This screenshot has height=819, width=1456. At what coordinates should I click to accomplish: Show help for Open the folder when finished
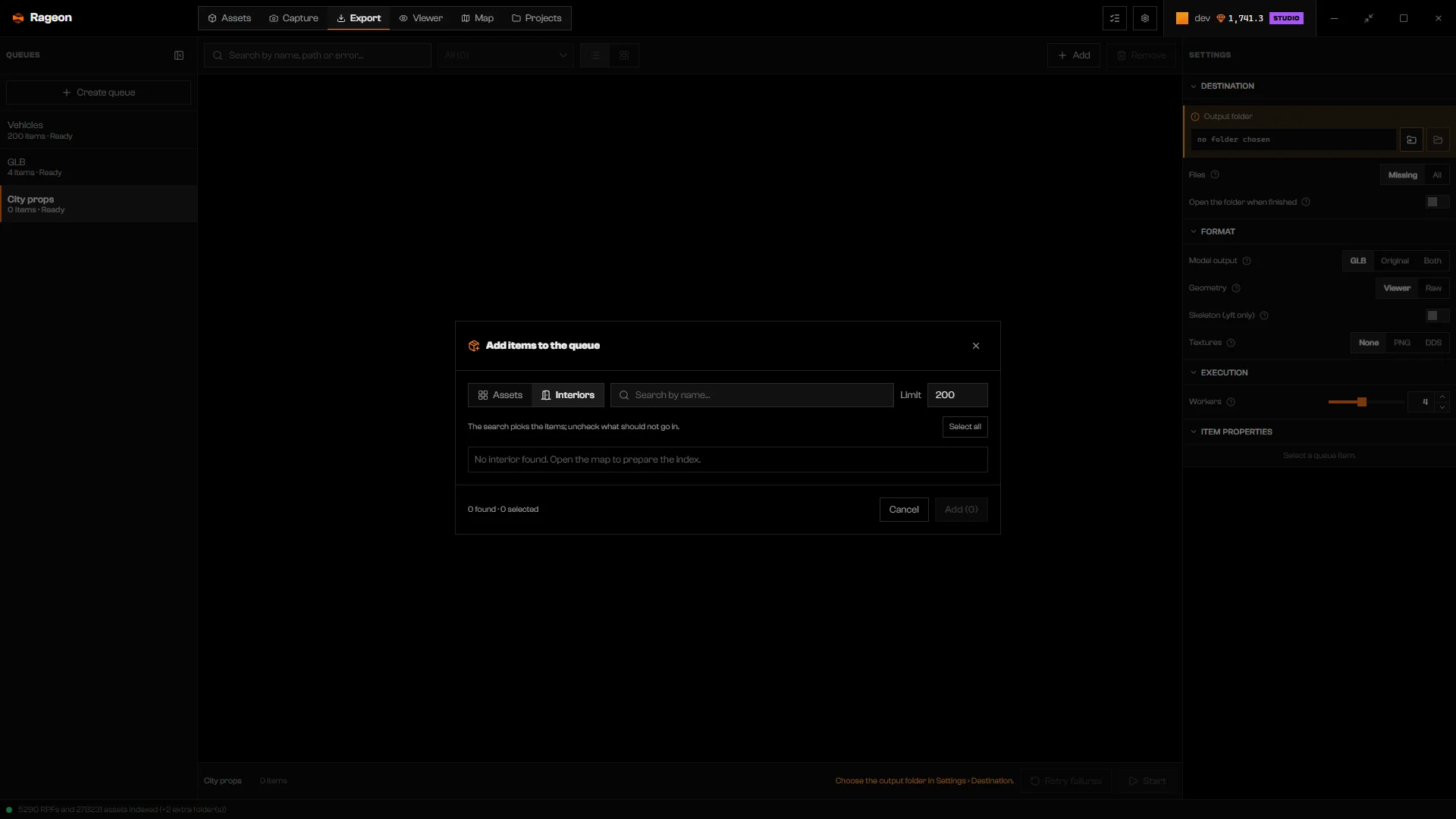pyautogui.click(x=1306, y=202)
